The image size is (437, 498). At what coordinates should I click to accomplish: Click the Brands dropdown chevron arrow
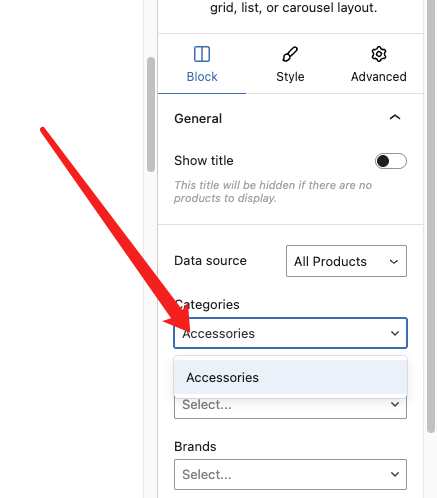395,474
